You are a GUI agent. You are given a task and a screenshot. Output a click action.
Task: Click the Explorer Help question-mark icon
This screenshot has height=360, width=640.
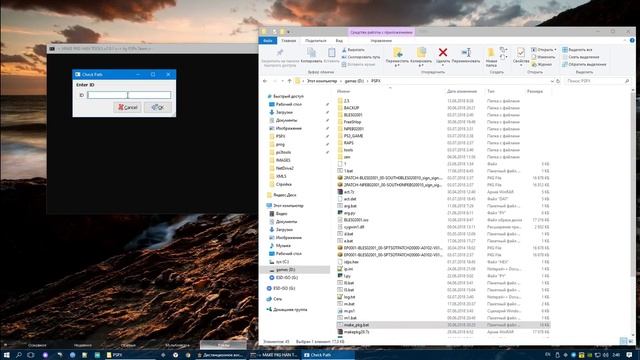coord(632,40)
